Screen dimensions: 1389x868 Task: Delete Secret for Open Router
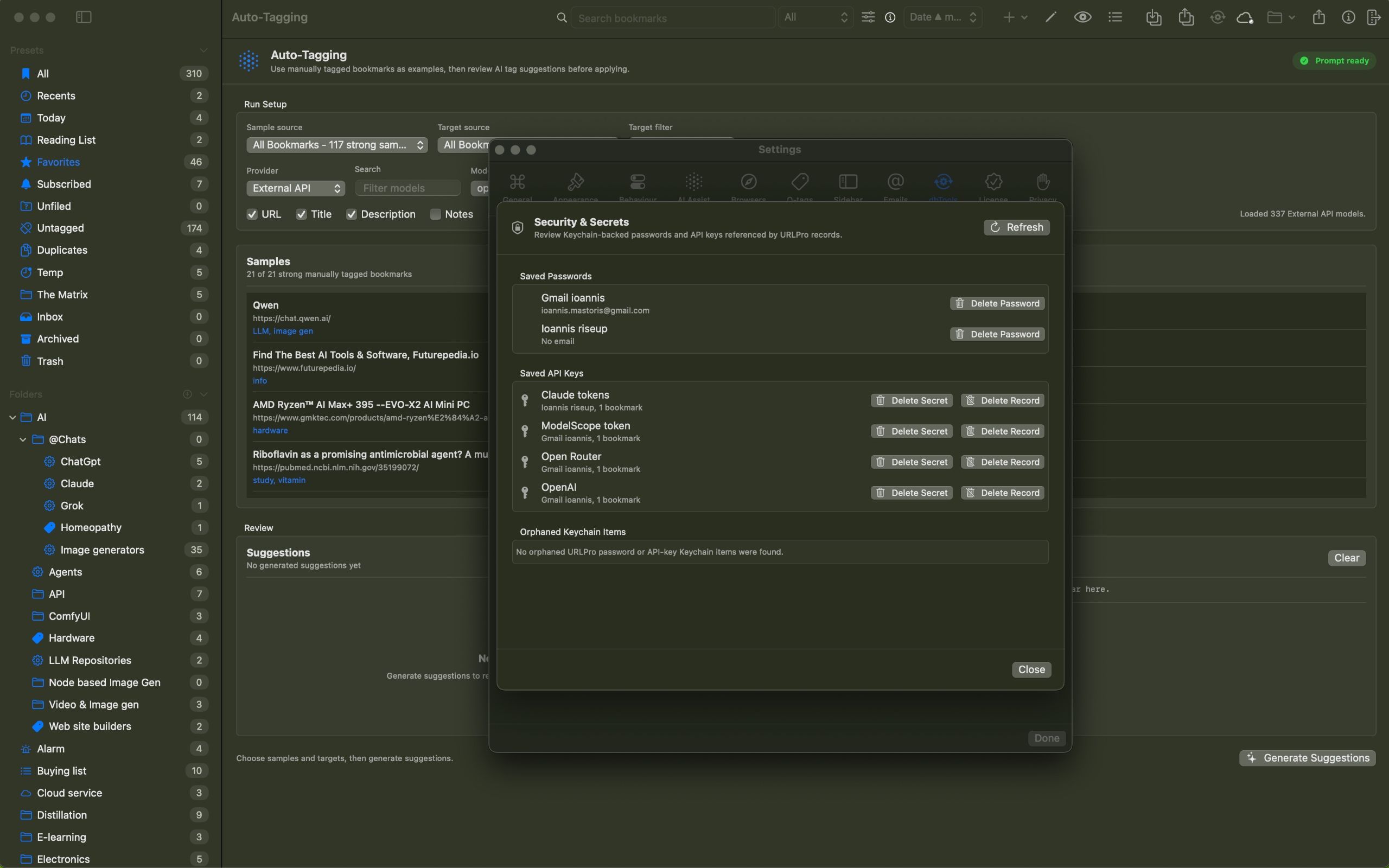coord(912,462)
